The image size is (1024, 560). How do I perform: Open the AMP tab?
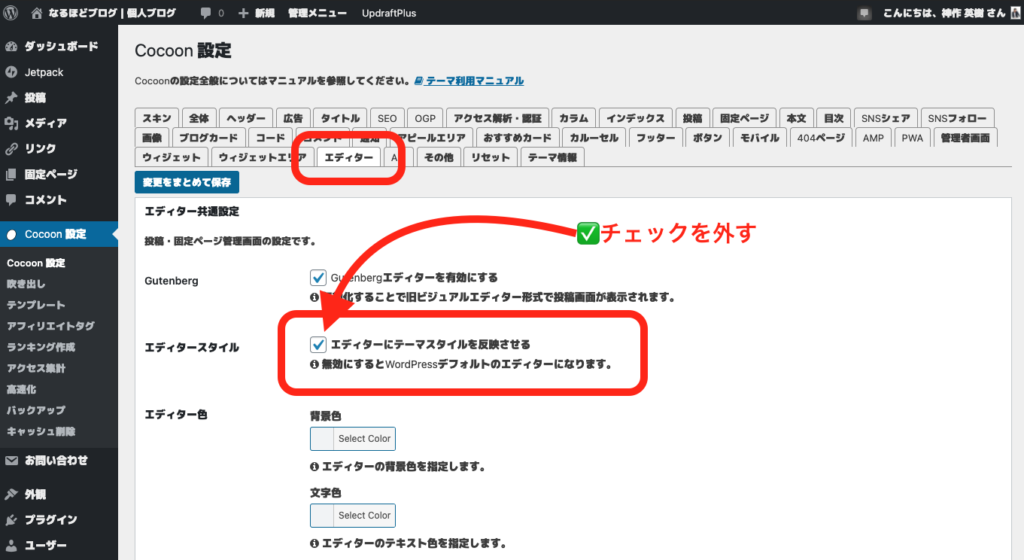point(872,138)
